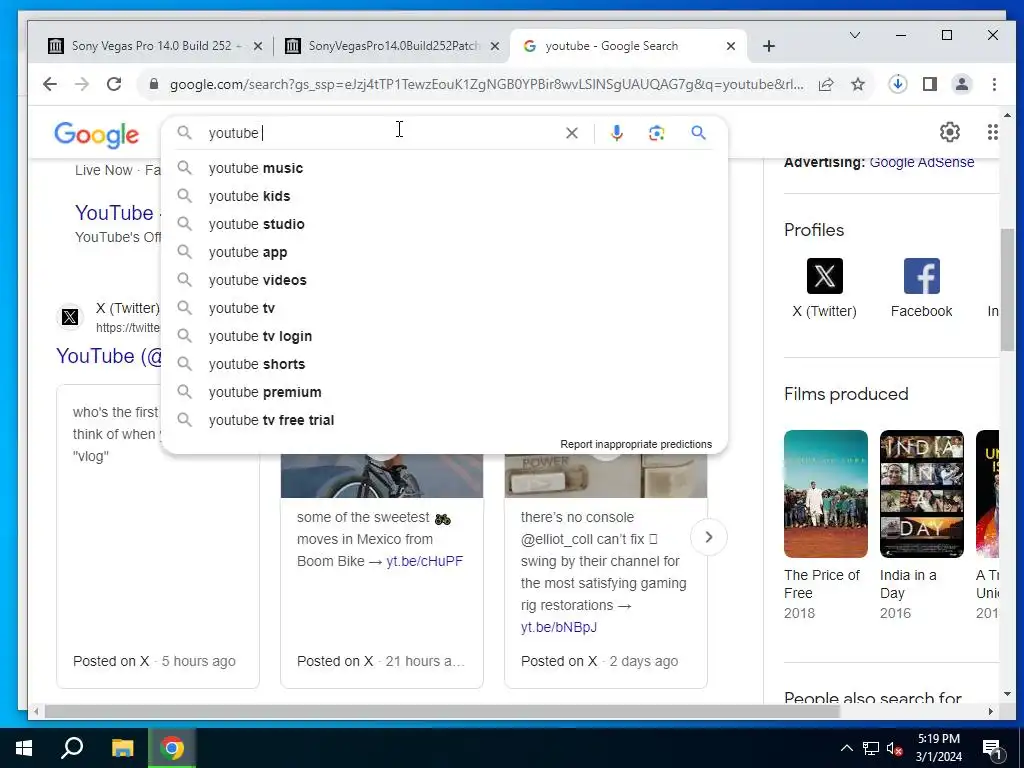This screenshot has width=1024, height=768.
Task: Open yt.be/bNBpJ link
Action: click(x=559, y=627)
